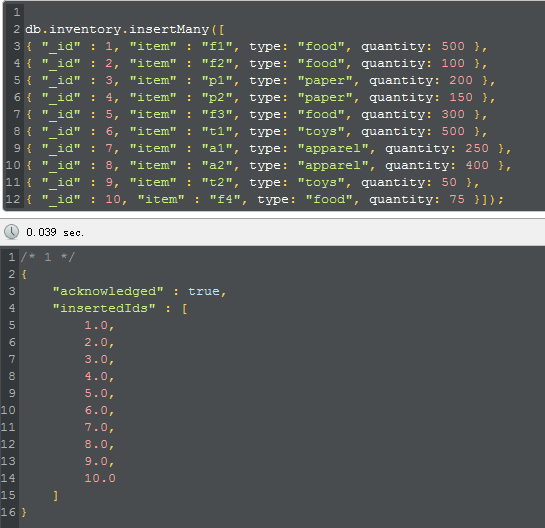Click "paper" type value on editor line 5
Image resolution: width=545 pixels, height=528 pixels.
click(x=325, y=80)
